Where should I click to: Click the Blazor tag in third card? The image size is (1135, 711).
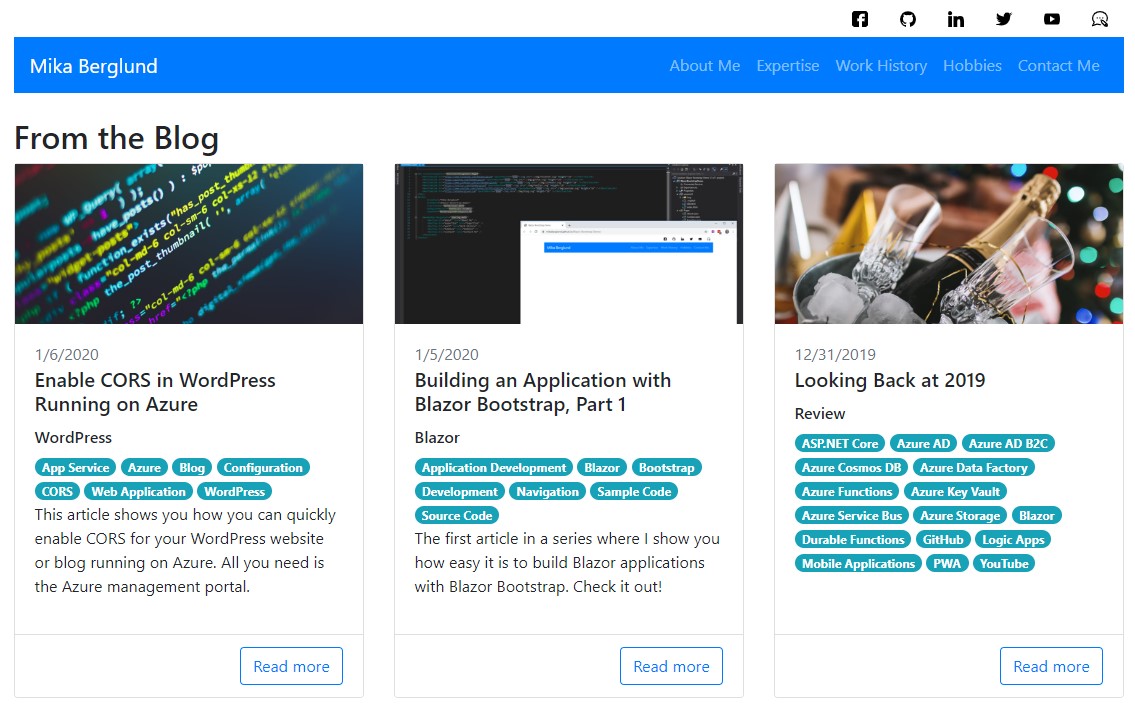point(1037,516)
